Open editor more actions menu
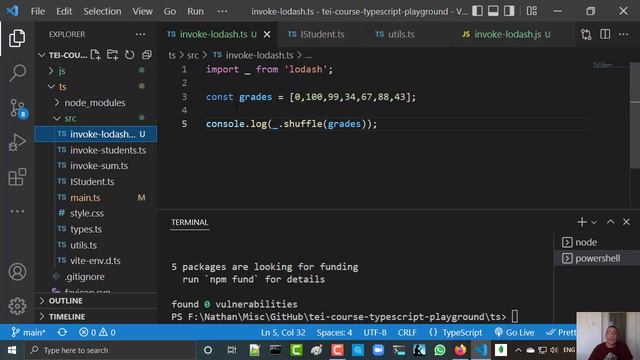 [x=623, y=34]
